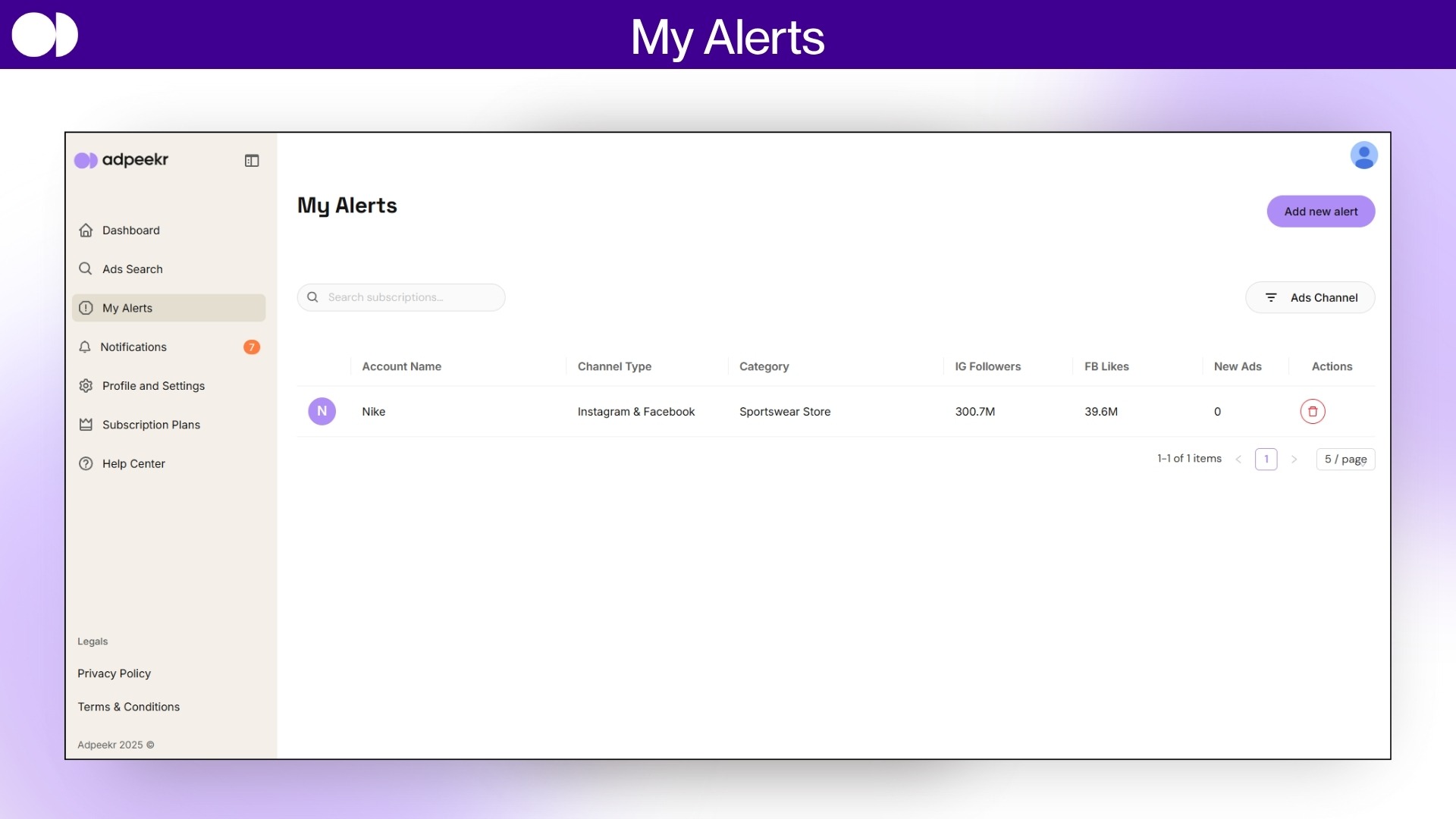
Task: Delete the Nike alert with the trash icon
Action: click(x=1313, y=411)
